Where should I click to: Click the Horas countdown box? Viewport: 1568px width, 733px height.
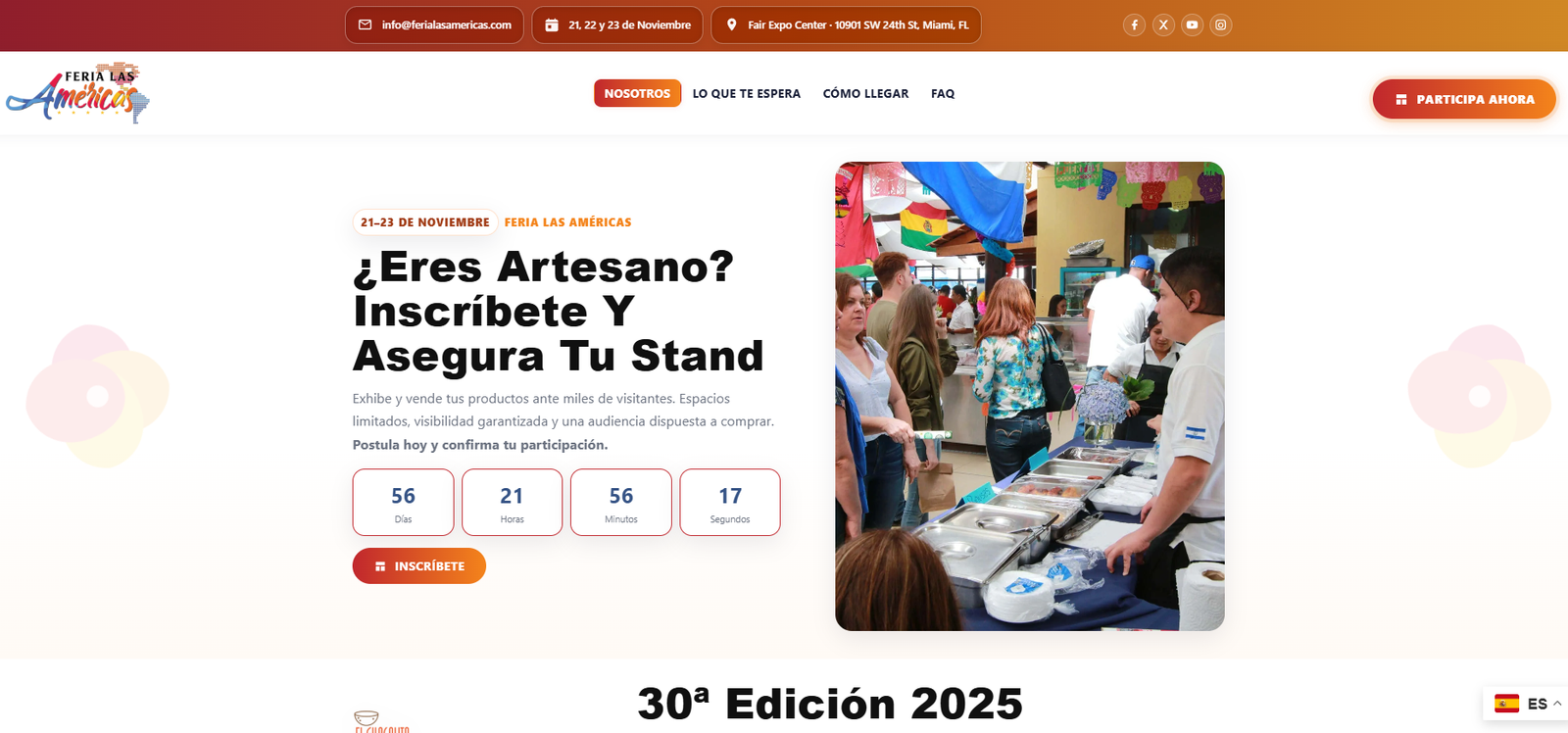(x=512, y=502)
